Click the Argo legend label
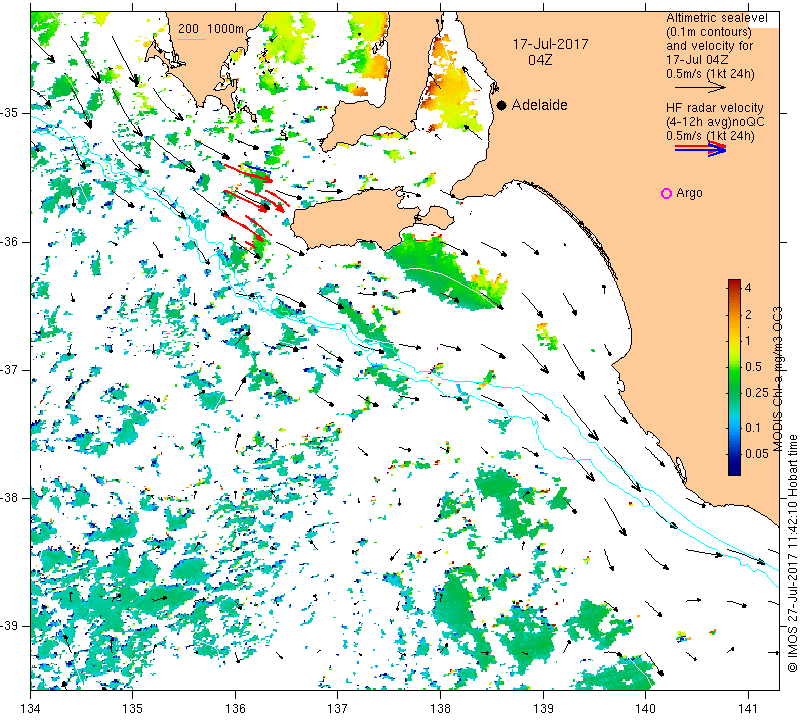800x720 pixels. pyautogui.click(x=689, y=193)
